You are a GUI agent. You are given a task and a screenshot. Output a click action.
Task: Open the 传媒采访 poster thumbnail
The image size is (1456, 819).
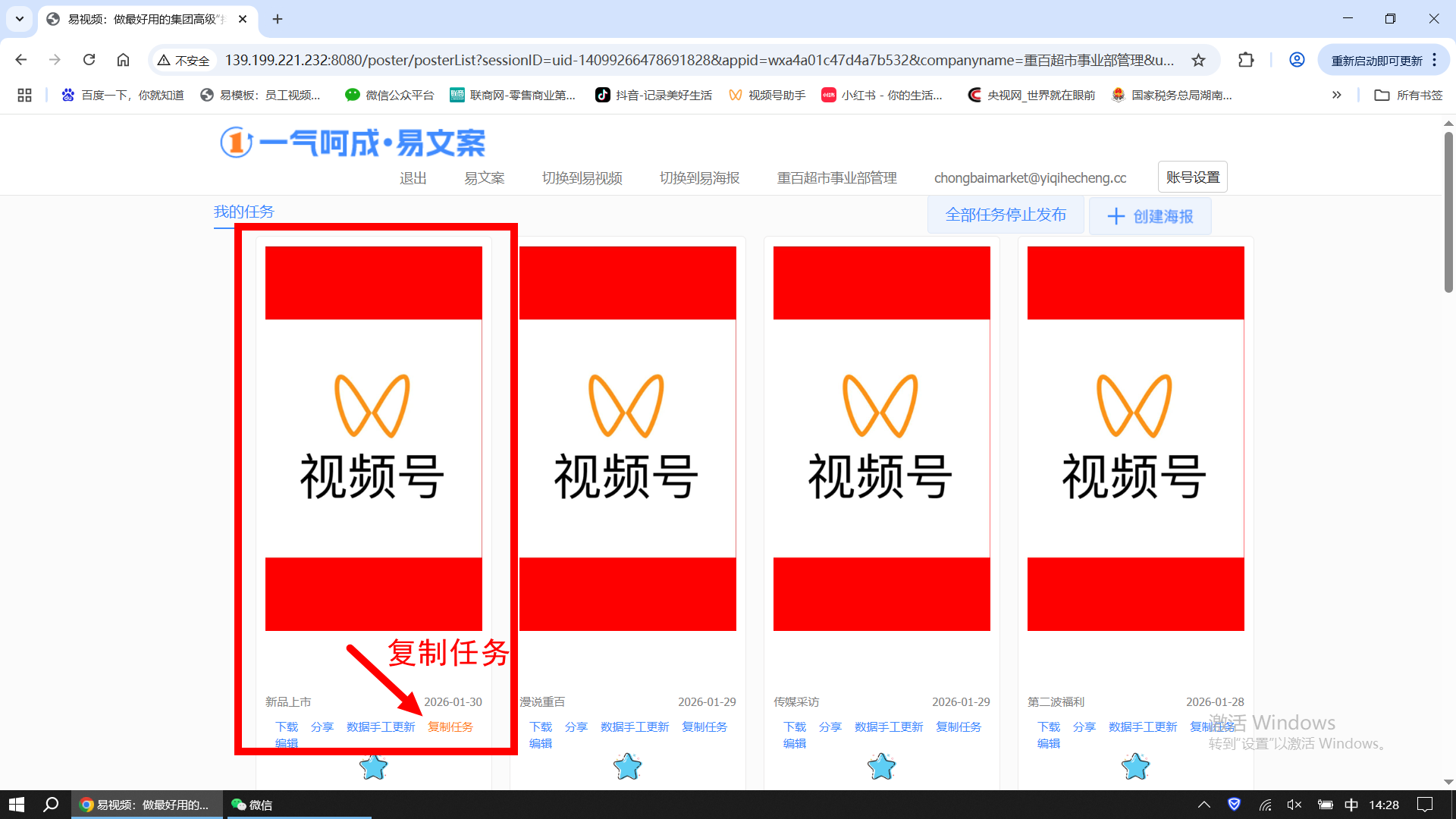click(882, 438)
